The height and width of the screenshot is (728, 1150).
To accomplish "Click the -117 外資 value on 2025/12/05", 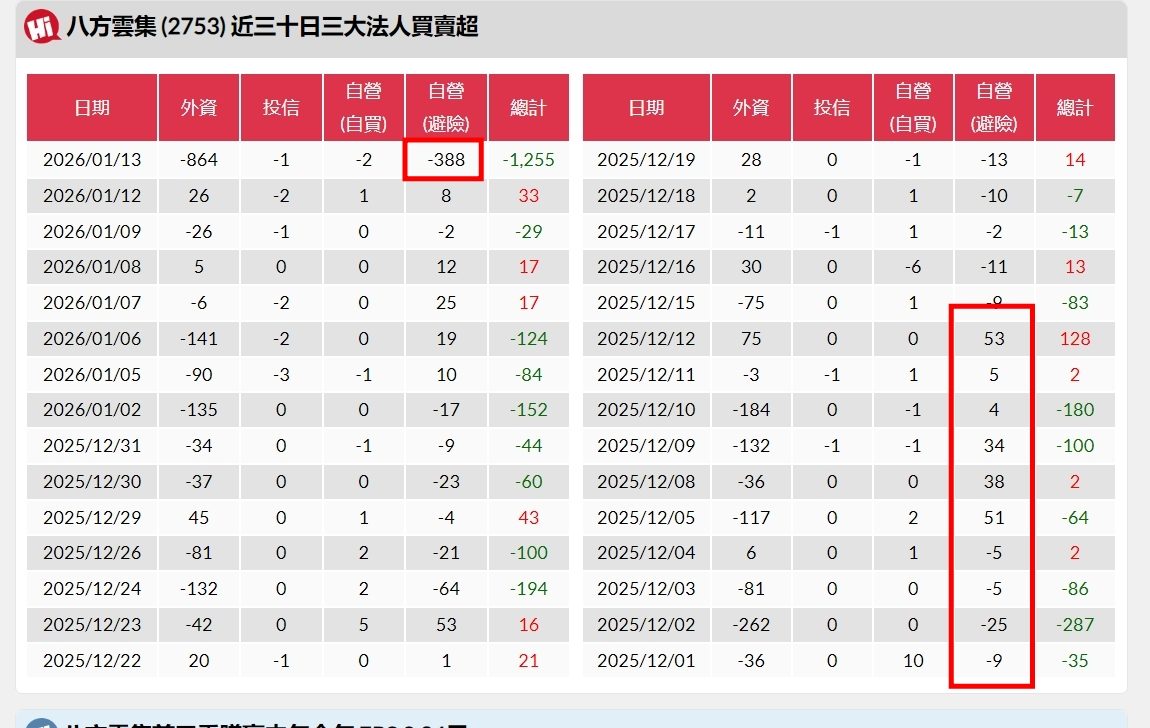I will point(751,518).
